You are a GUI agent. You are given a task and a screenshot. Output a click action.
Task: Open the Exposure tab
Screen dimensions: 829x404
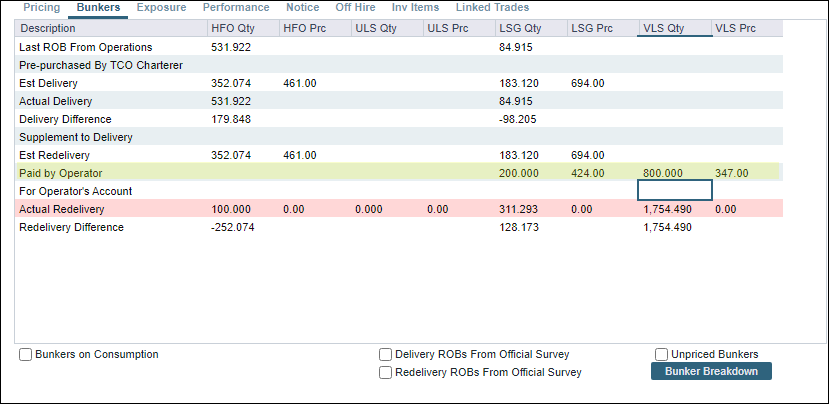161,8
